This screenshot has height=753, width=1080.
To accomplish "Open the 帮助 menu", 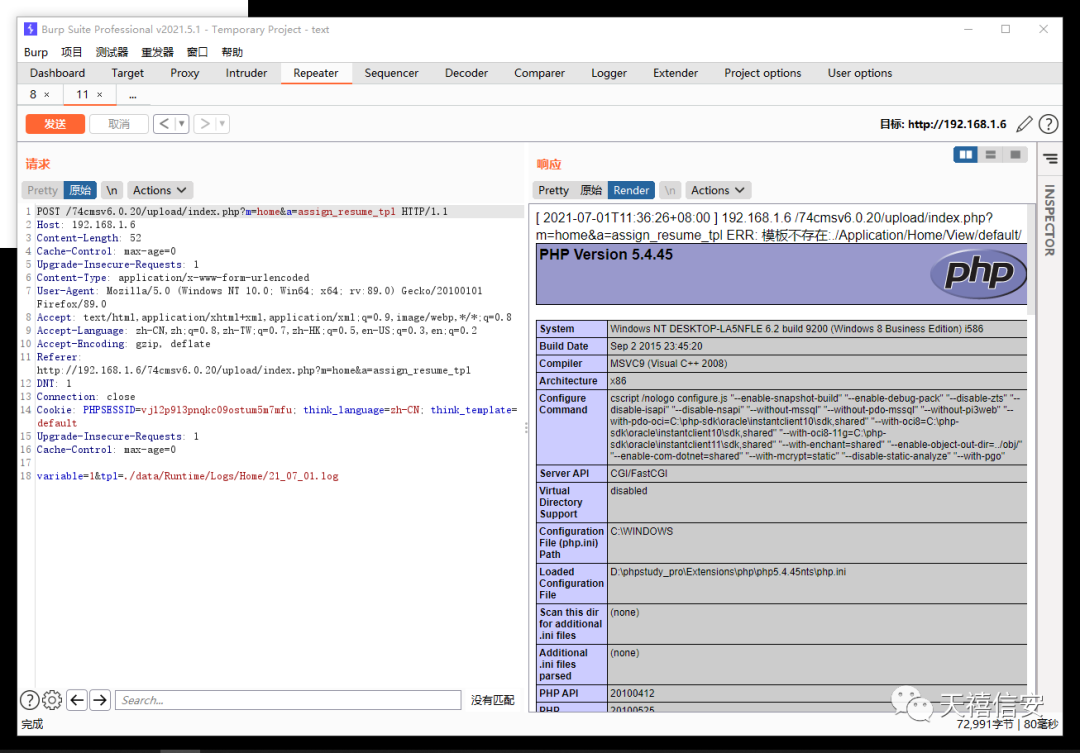I will [232, 52].
